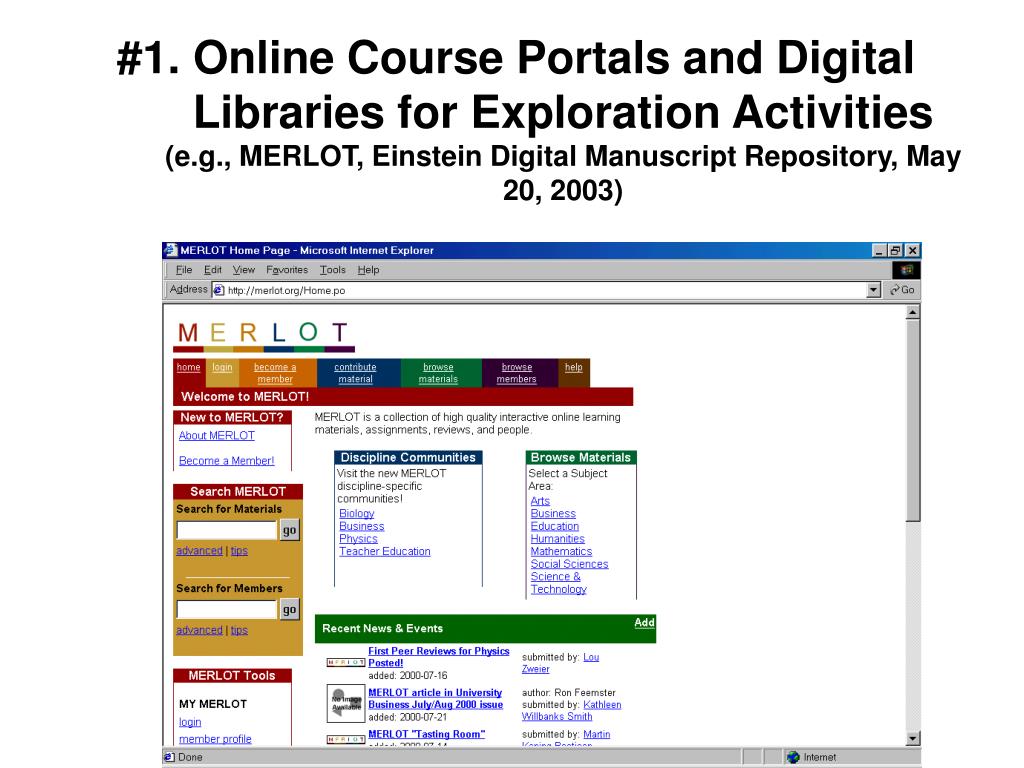
Task: Open the Teacher Education community
Action: click(x=385, y=551)
